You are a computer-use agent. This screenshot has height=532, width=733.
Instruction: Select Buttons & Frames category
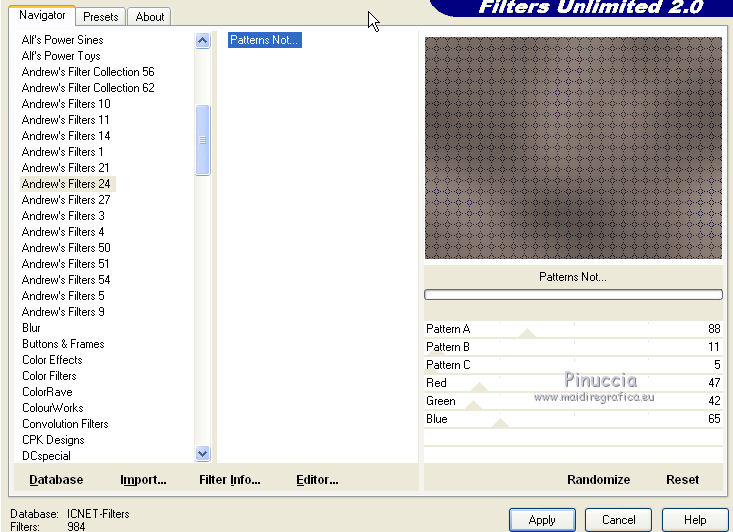(x=63, y=344)
